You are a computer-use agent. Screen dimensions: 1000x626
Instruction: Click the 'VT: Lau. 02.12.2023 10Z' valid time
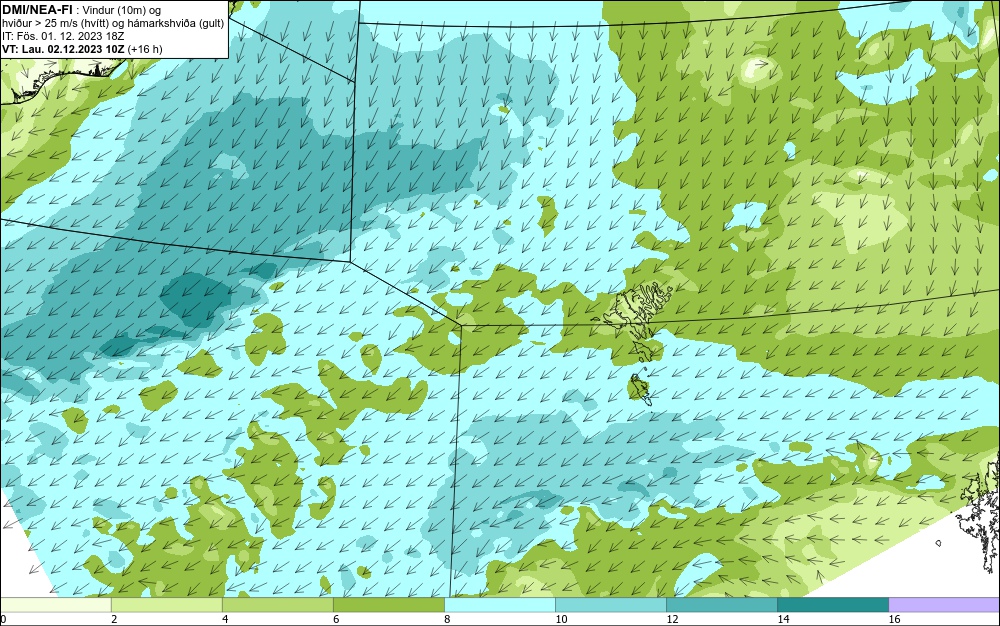click(x=63, y=49)
